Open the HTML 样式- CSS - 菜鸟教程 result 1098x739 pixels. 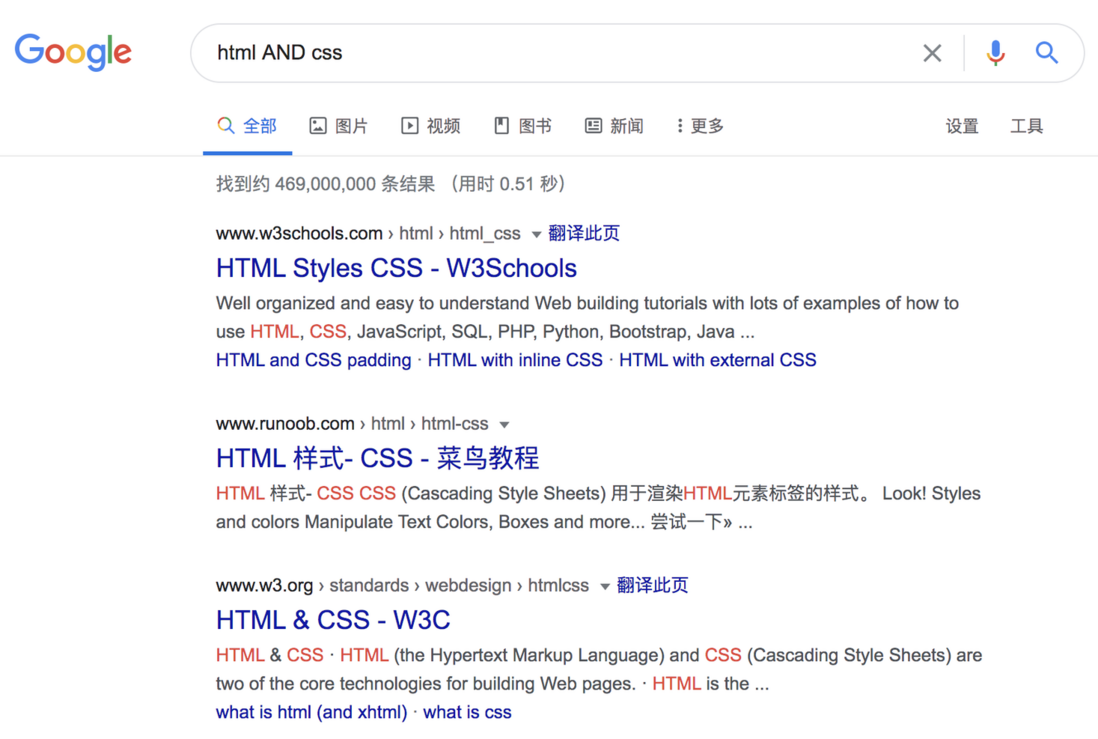tap(377, 458)
